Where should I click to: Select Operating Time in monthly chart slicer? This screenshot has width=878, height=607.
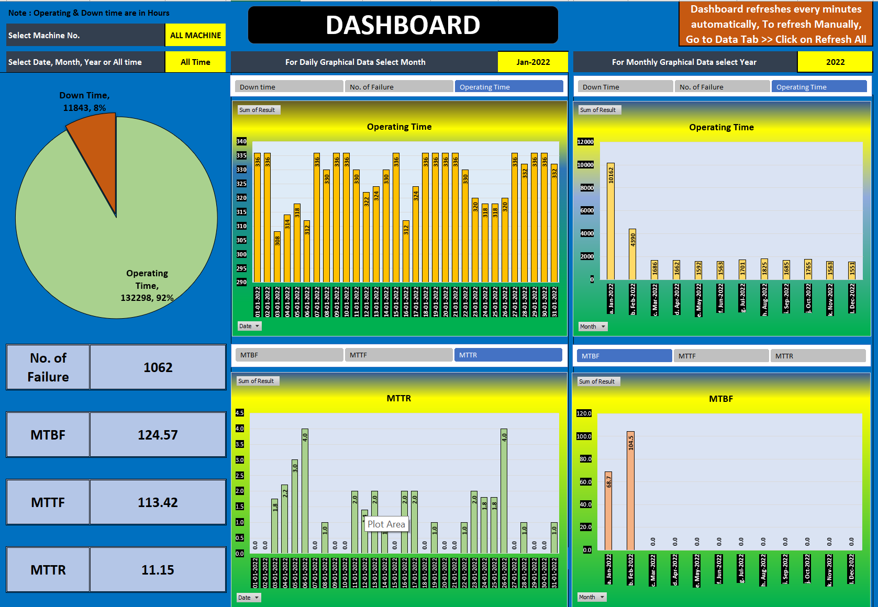coord(818,87)
